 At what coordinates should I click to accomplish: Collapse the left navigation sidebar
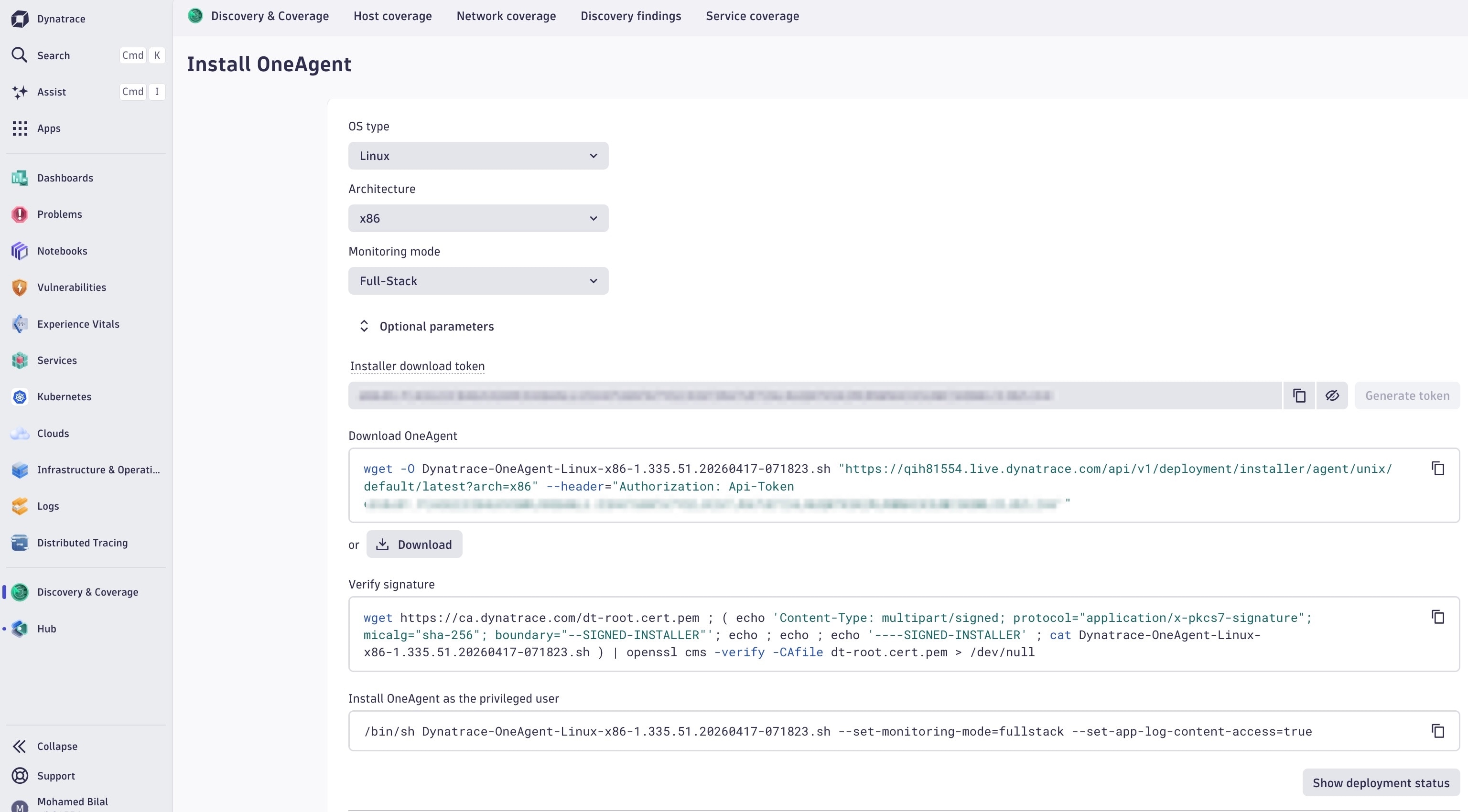[56, 746]
